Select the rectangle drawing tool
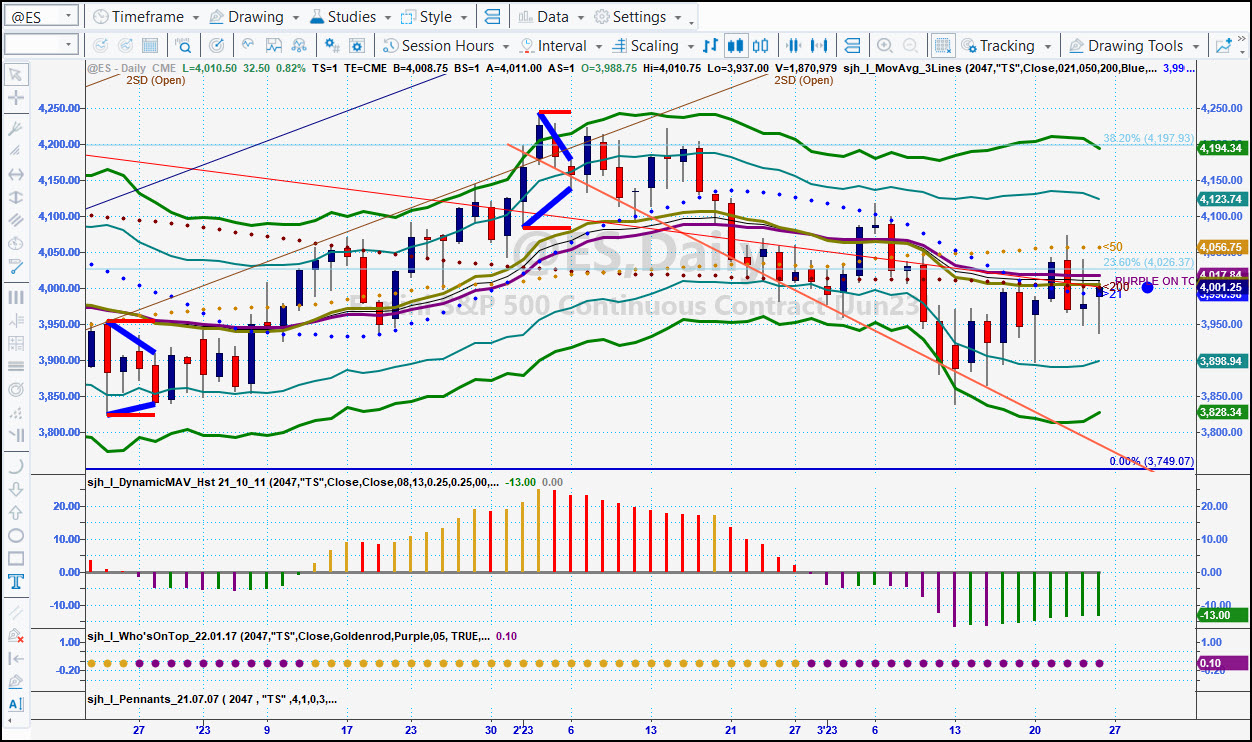 click(15, 558)
